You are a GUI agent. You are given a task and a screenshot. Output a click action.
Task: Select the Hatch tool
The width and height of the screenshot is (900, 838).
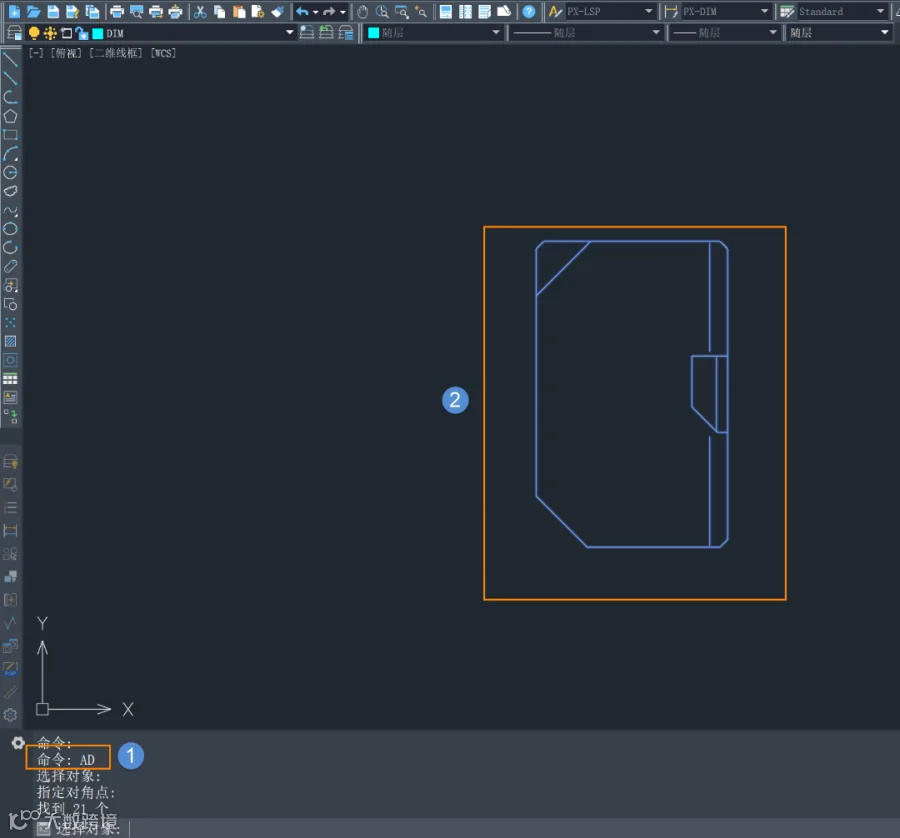coord(10,341)
